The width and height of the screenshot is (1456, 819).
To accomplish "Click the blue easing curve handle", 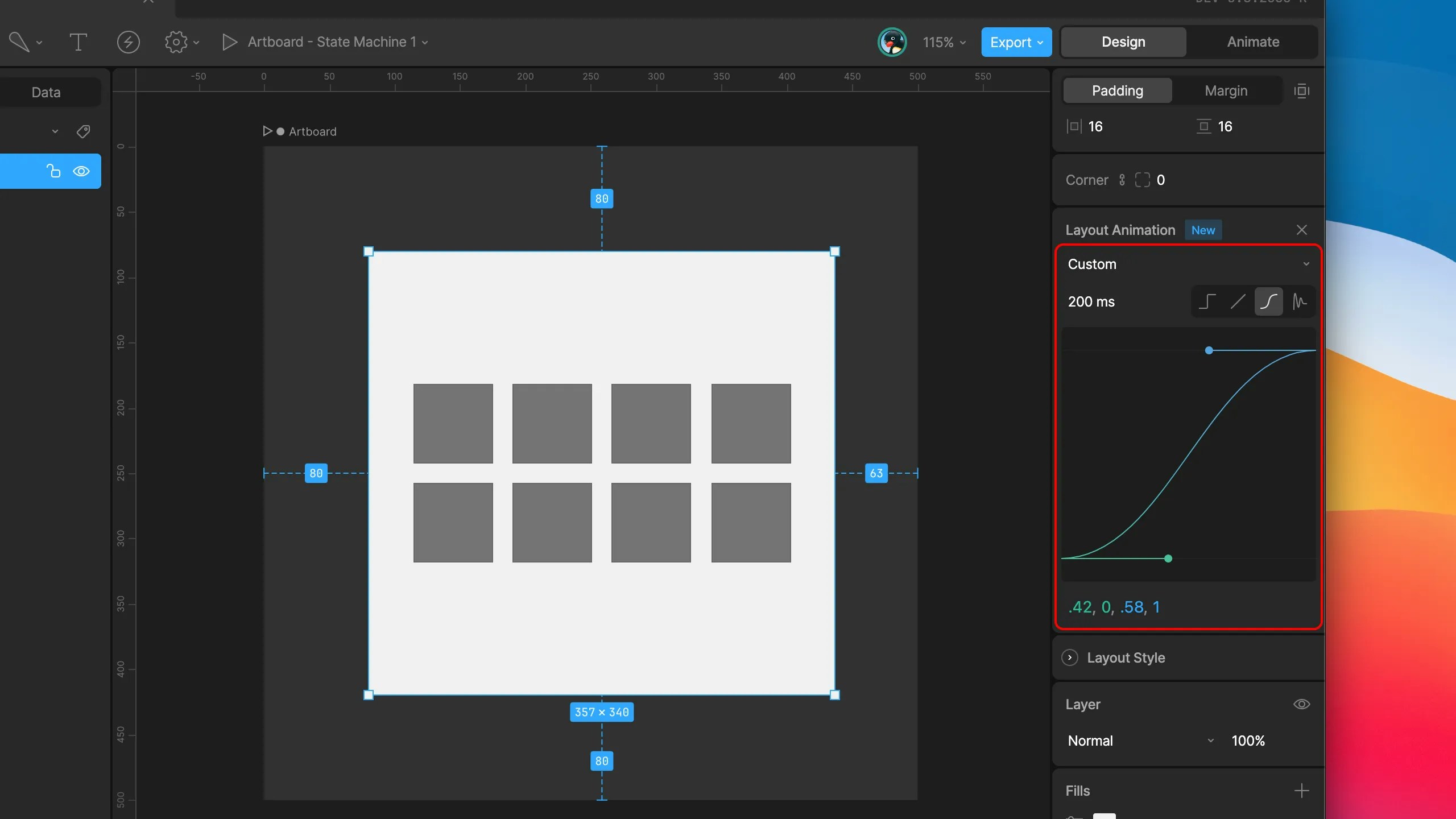I will (1209, 350).
